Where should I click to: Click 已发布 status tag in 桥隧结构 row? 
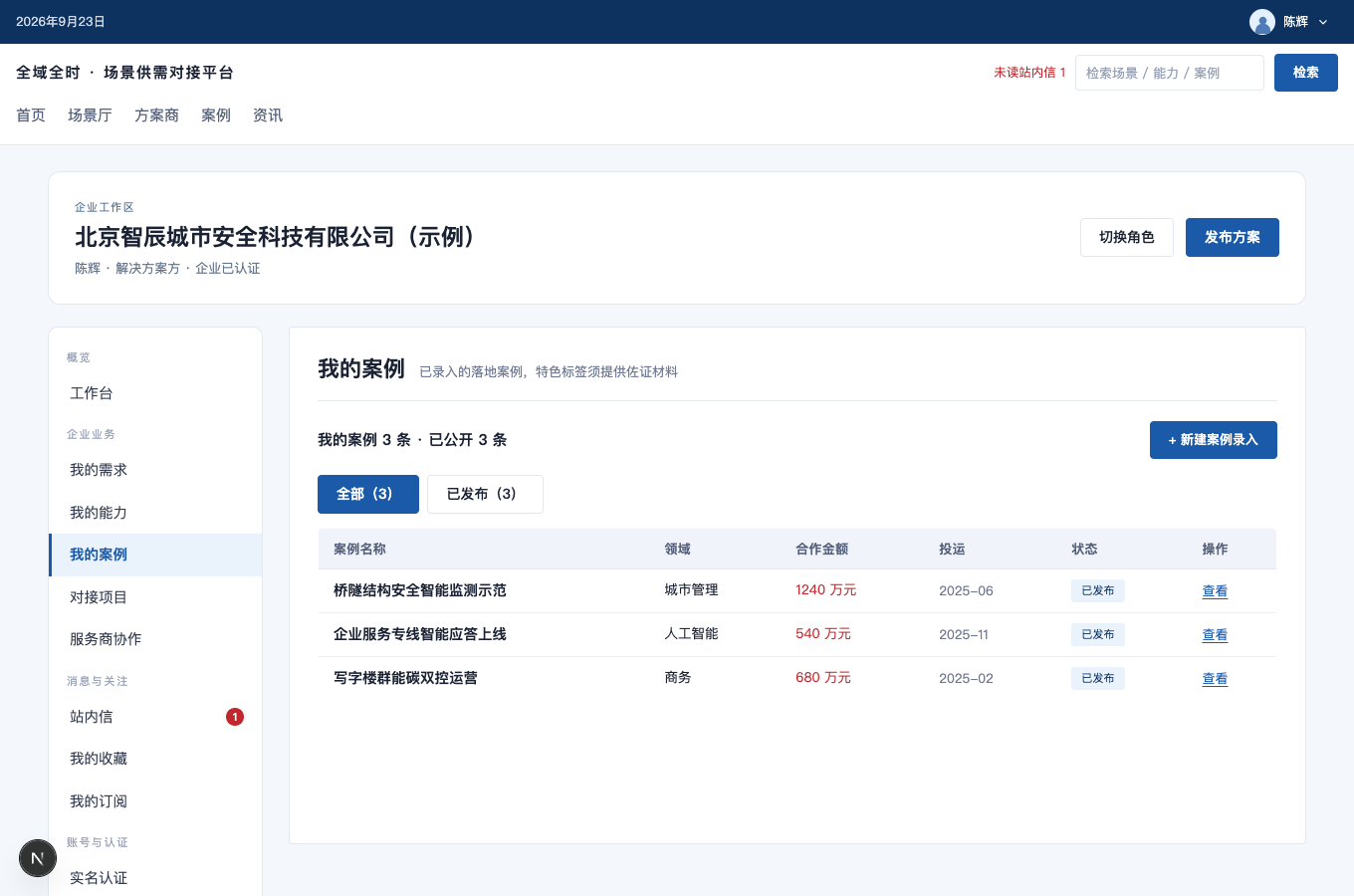coord(1098,590)
